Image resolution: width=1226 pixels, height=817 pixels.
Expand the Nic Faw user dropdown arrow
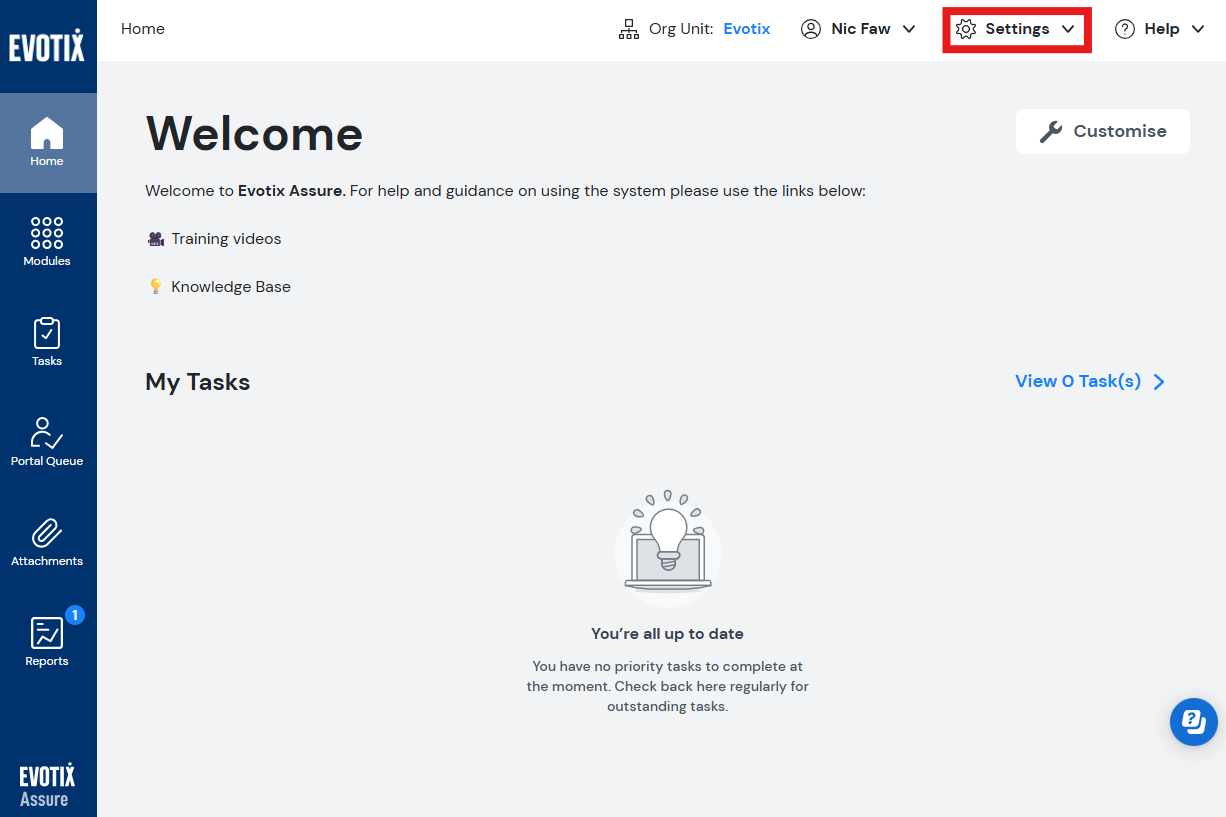tap(909, 29)
